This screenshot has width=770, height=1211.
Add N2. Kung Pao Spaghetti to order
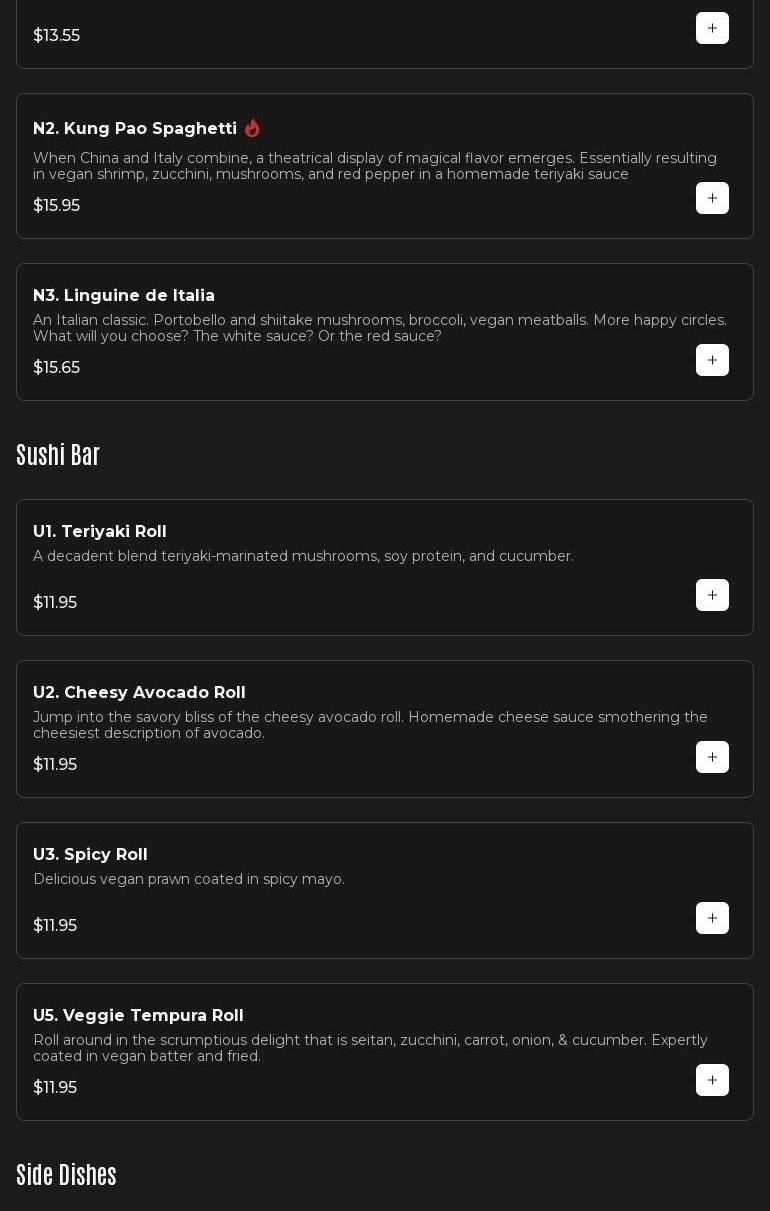coord(712,198)
